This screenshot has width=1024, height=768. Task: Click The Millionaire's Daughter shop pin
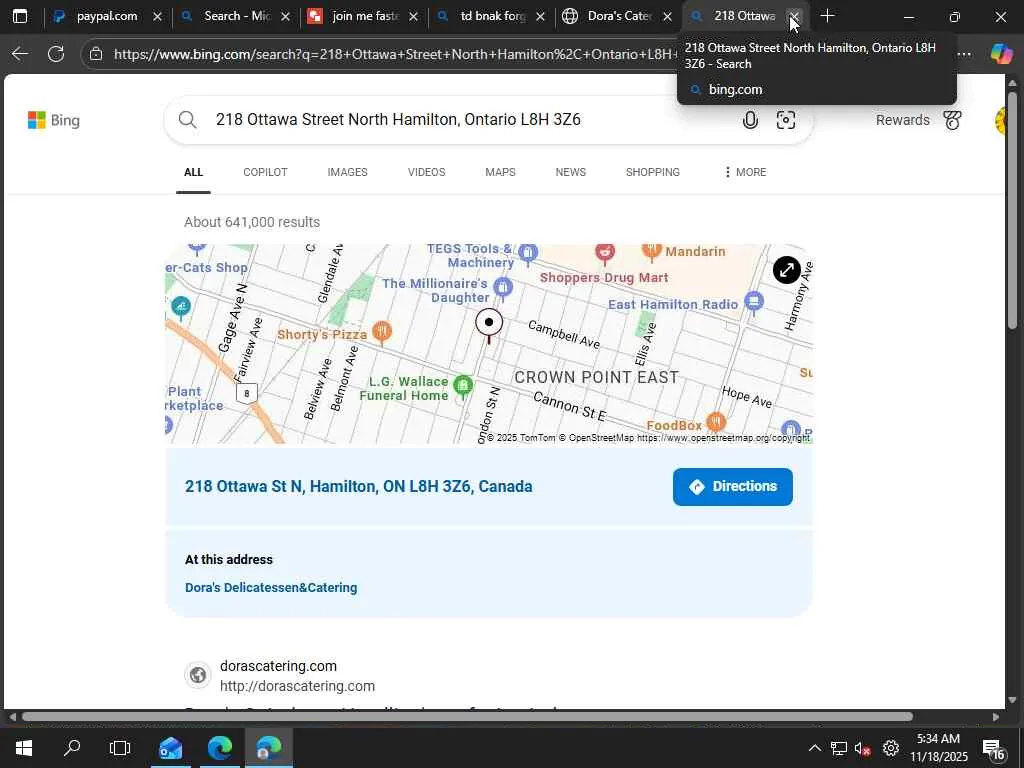(502, 286)
